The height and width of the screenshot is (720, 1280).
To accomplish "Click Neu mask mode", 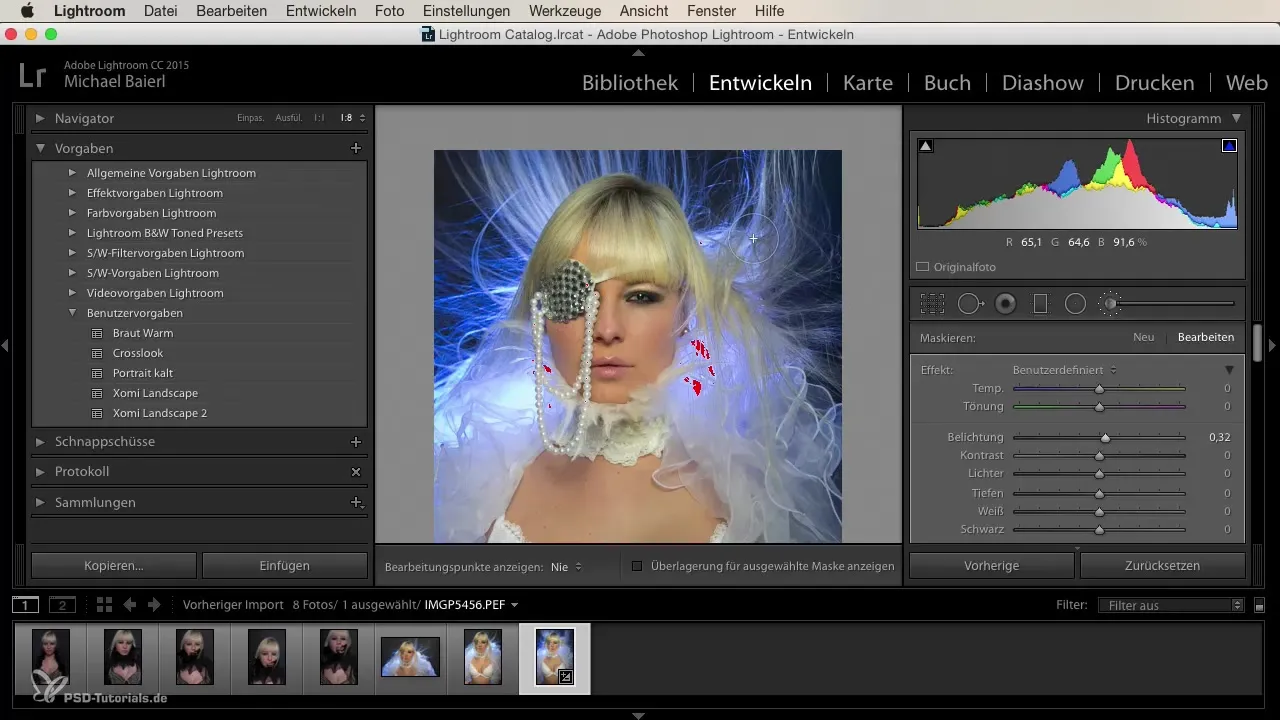I will pos(1144,338).
